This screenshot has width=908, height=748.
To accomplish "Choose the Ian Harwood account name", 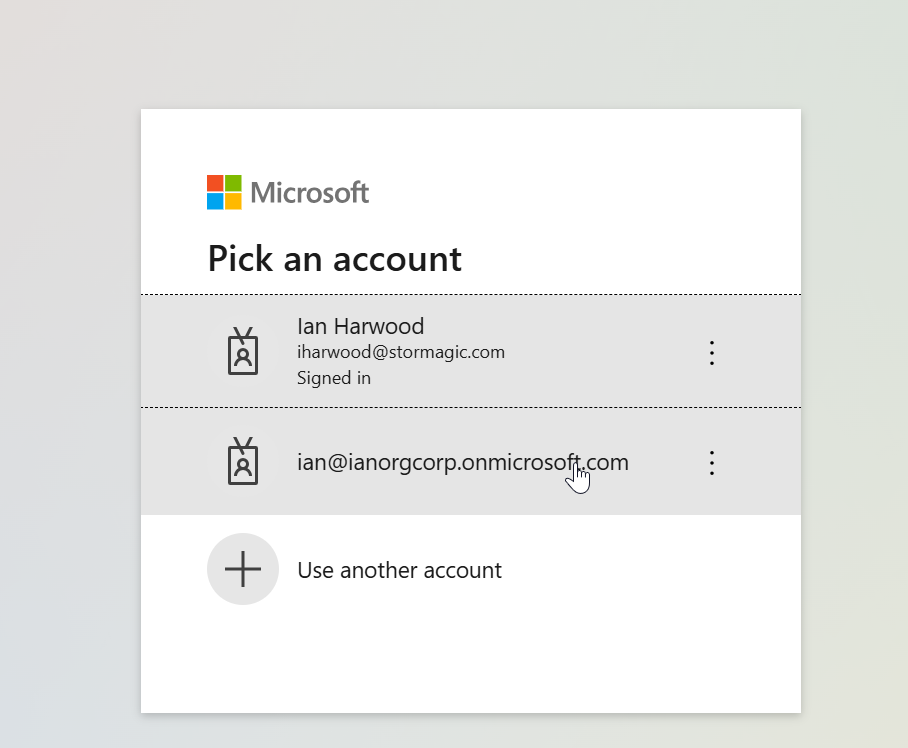I will pyautogui.click(x=360, y=327).
